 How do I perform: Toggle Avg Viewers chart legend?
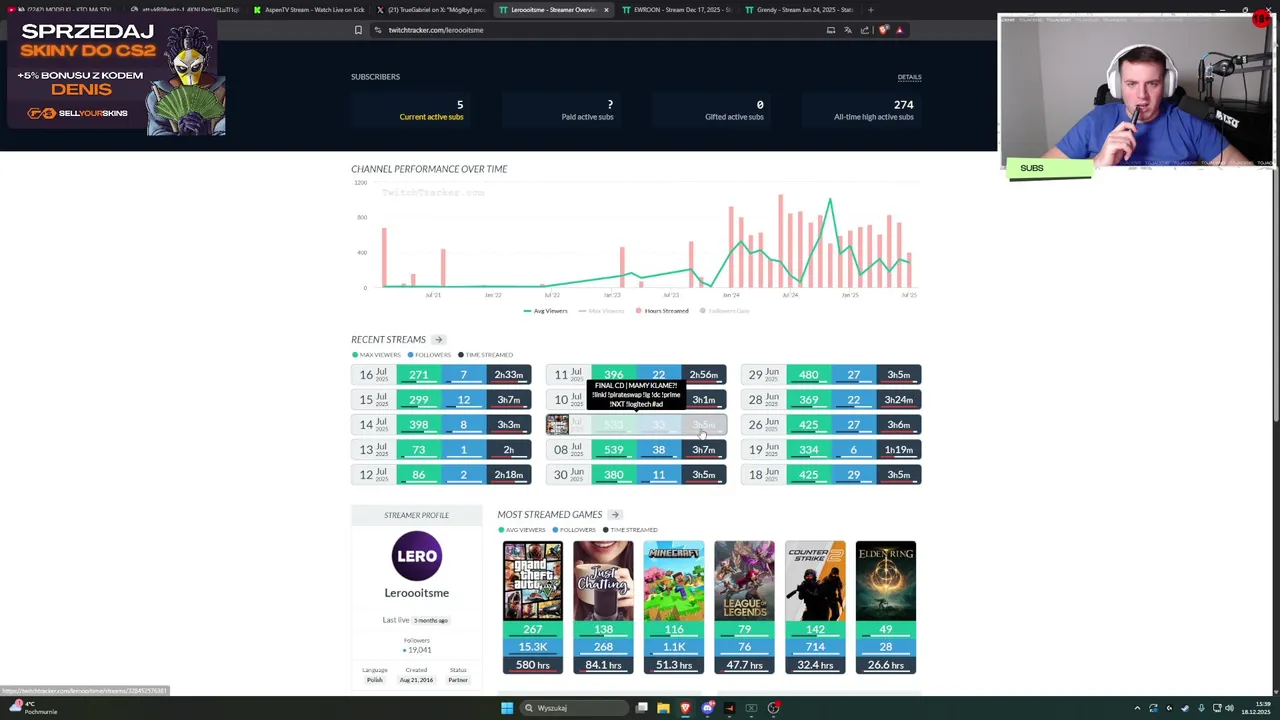(545, 311)
